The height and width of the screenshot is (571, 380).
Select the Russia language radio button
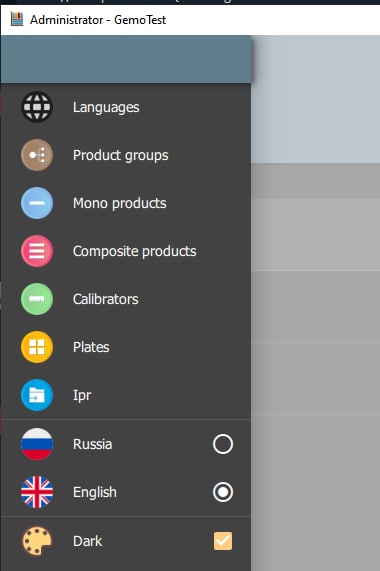click(x=223, y=444)
